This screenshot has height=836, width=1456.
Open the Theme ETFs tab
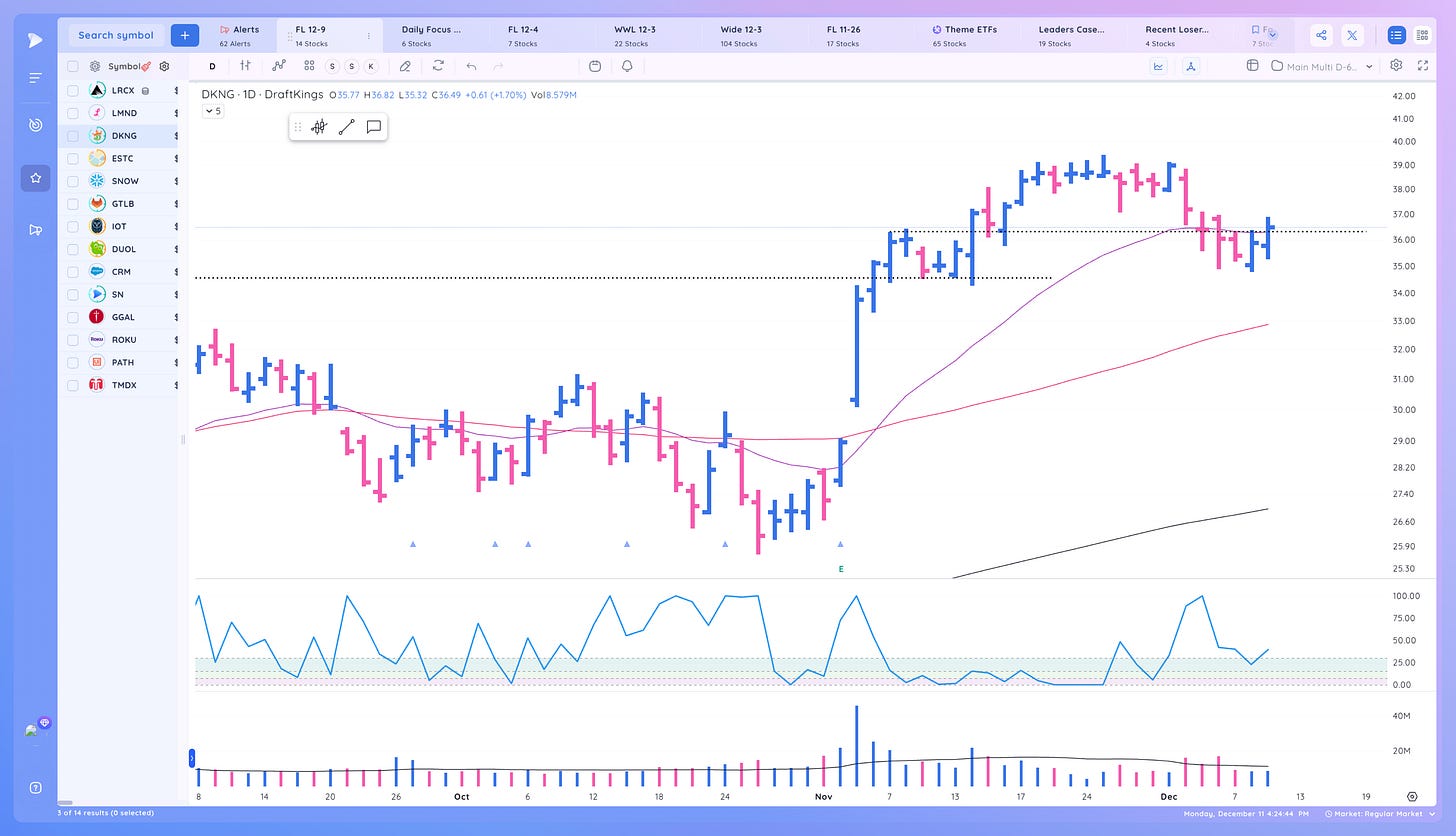coord(968,36)
